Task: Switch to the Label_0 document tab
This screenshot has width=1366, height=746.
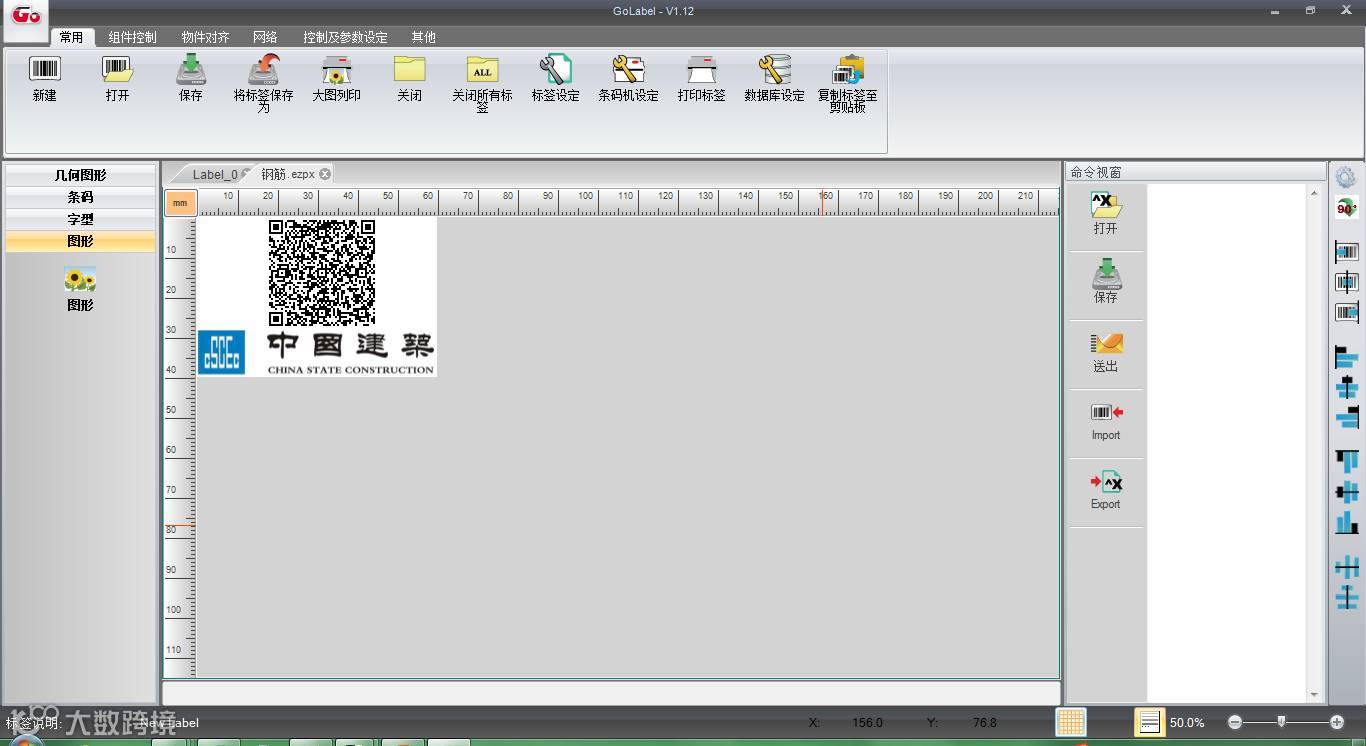Action: point(215,174)
